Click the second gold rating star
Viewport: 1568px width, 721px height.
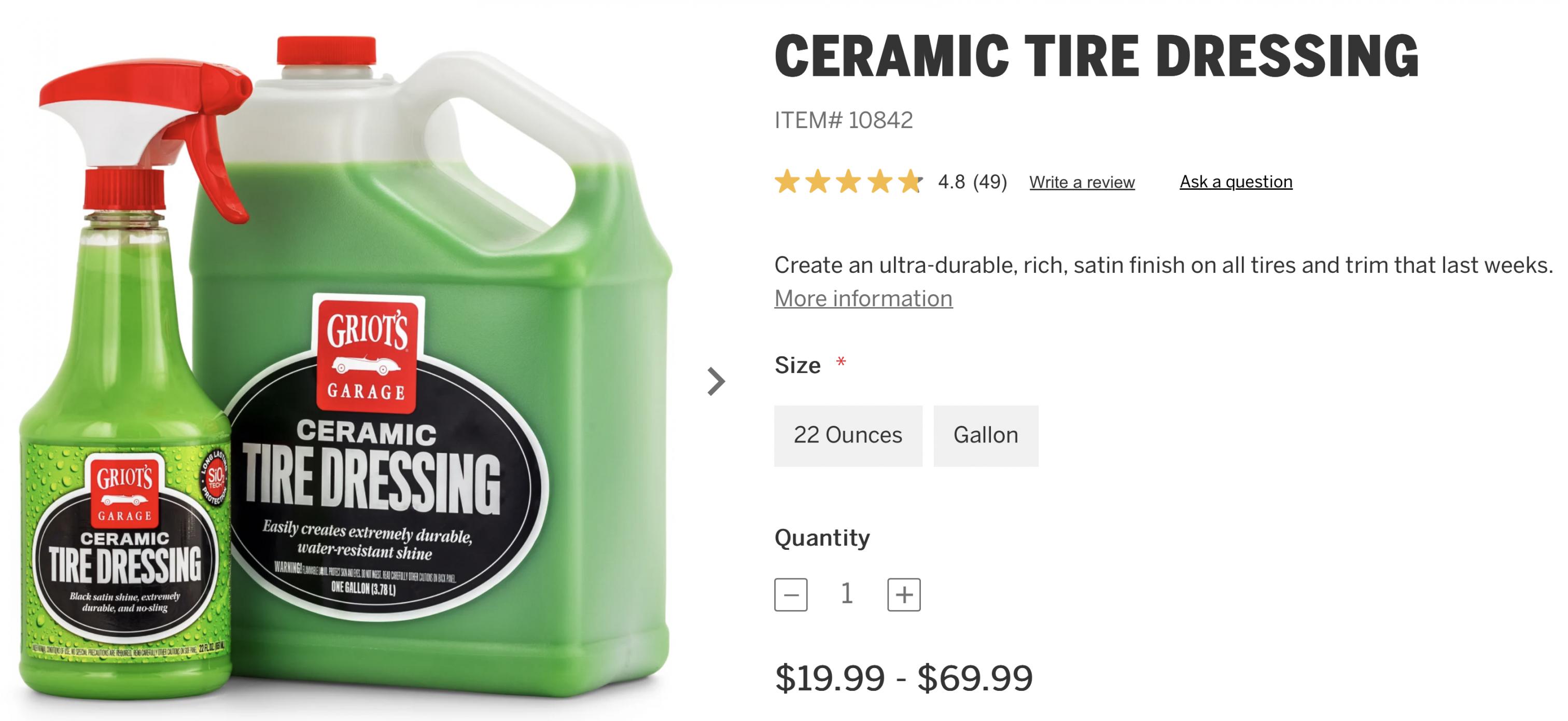[x=818, y=182]
